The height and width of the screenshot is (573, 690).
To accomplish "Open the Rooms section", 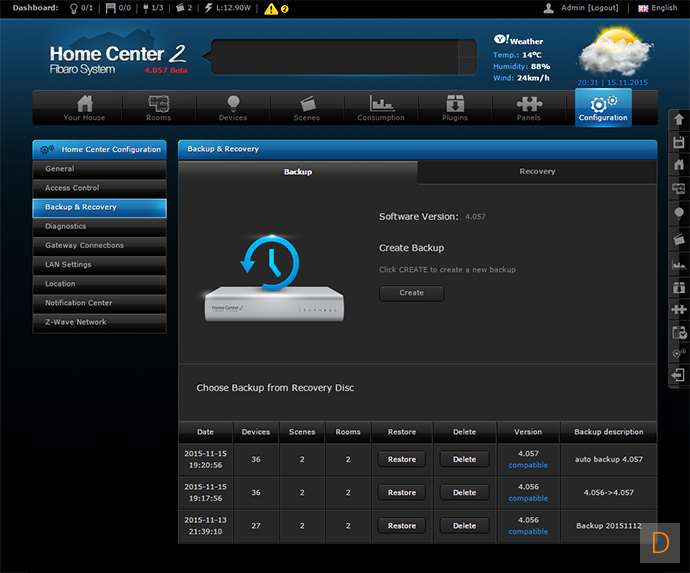I will coord(158,108).
